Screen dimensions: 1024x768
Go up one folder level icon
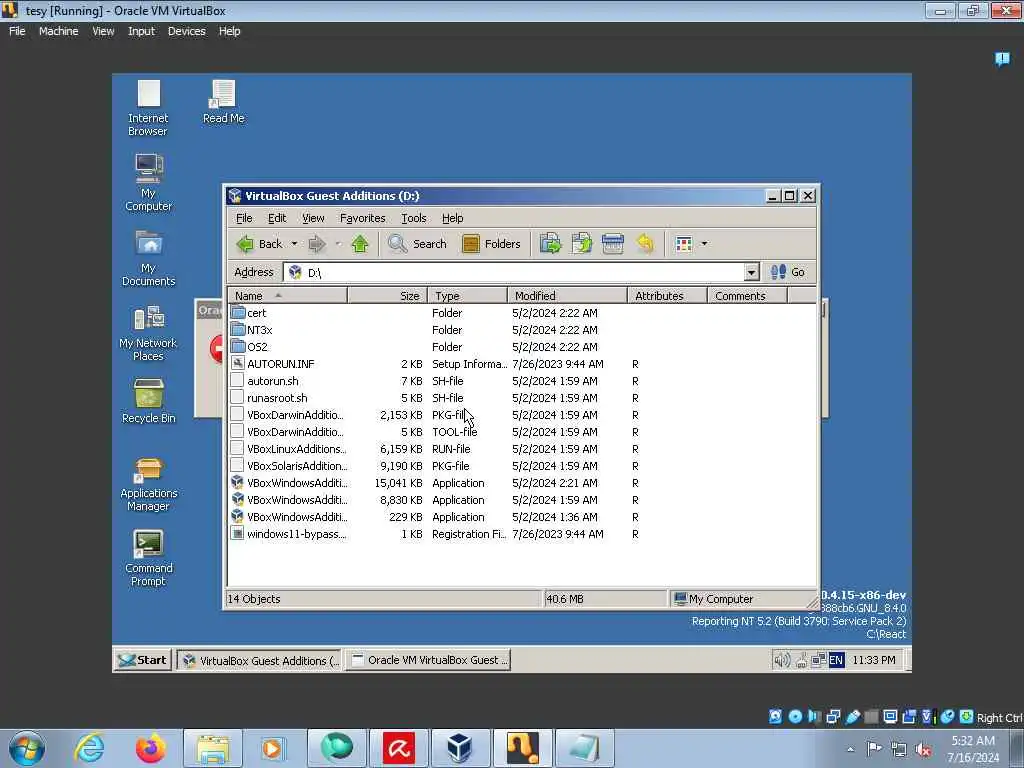tap(360, 244)
